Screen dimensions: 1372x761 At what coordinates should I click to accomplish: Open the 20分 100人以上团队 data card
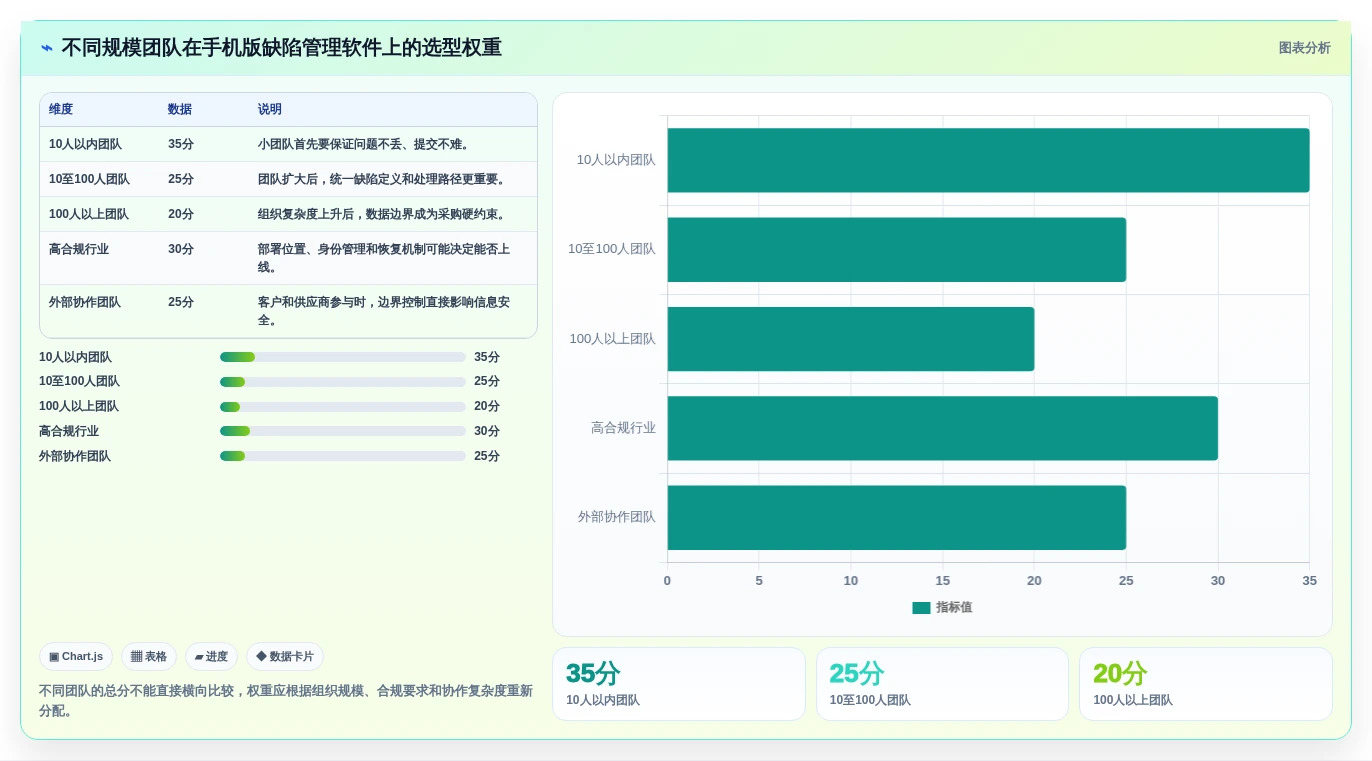(1206, 684)
